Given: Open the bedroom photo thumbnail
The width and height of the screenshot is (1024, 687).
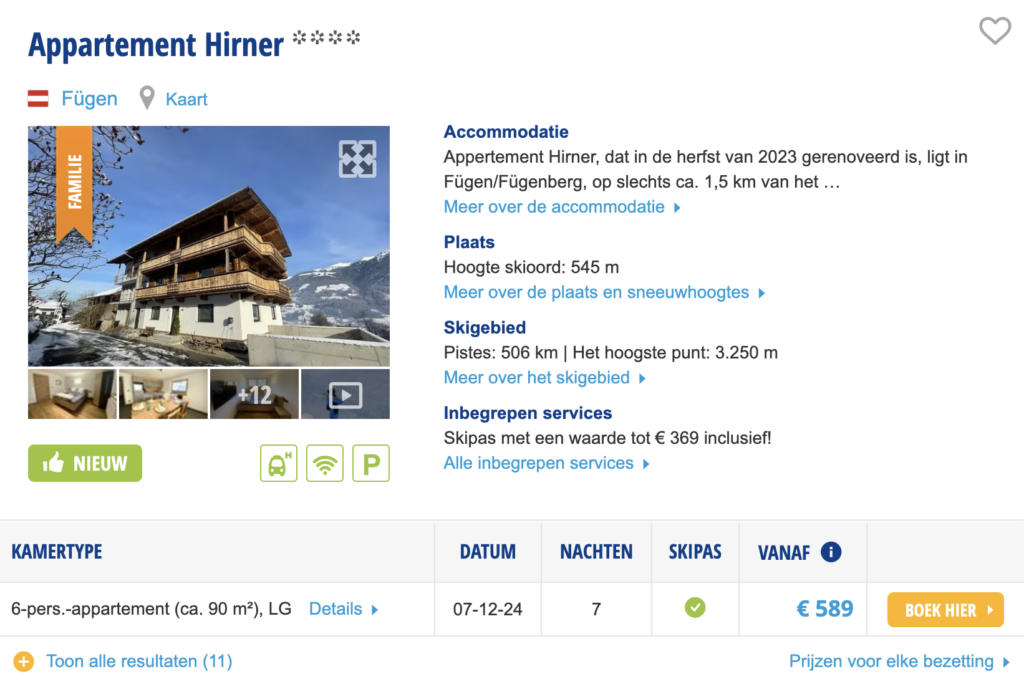Looking at the screenshot, I should pos(72,394).
